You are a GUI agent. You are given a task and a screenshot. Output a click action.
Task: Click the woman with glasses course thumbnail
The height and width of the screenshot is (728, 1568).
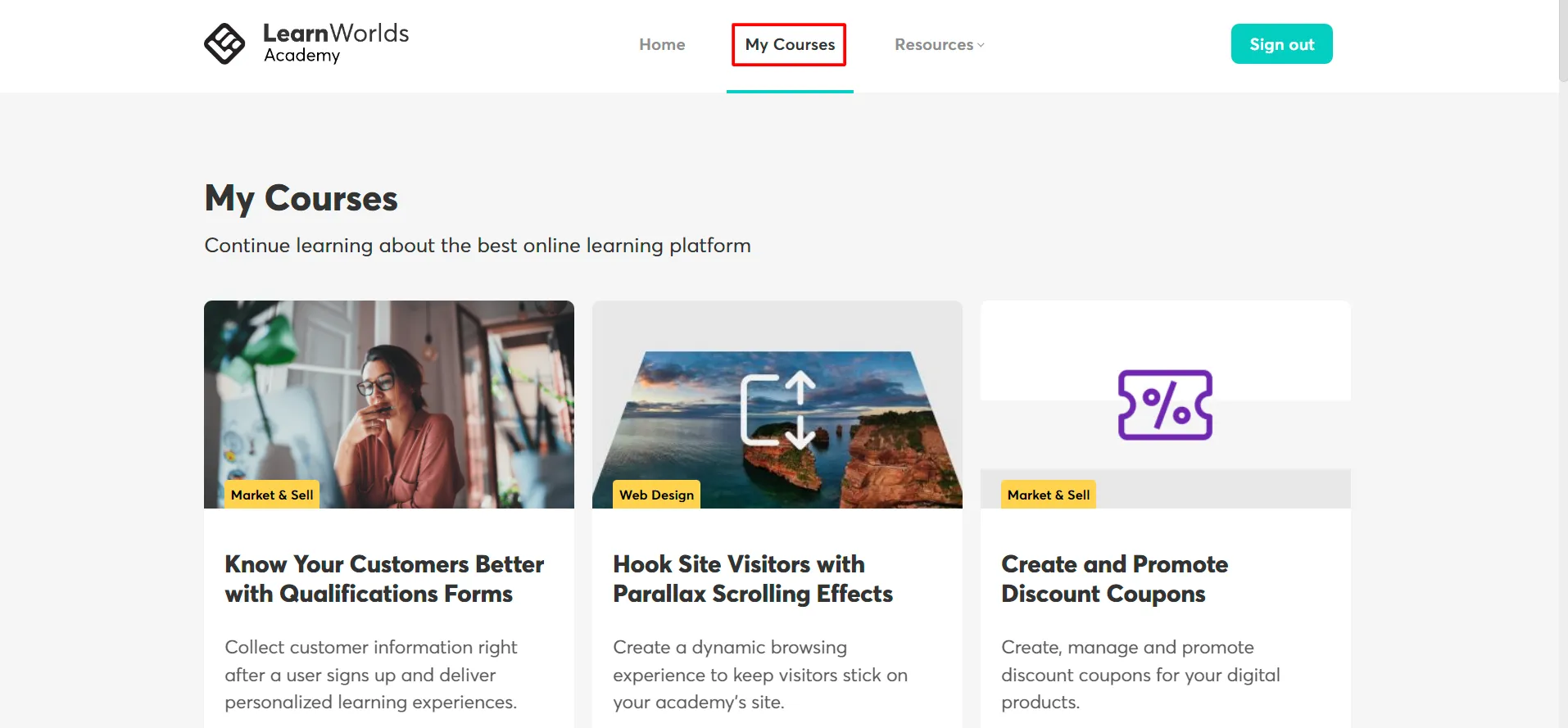coord(388,405)
